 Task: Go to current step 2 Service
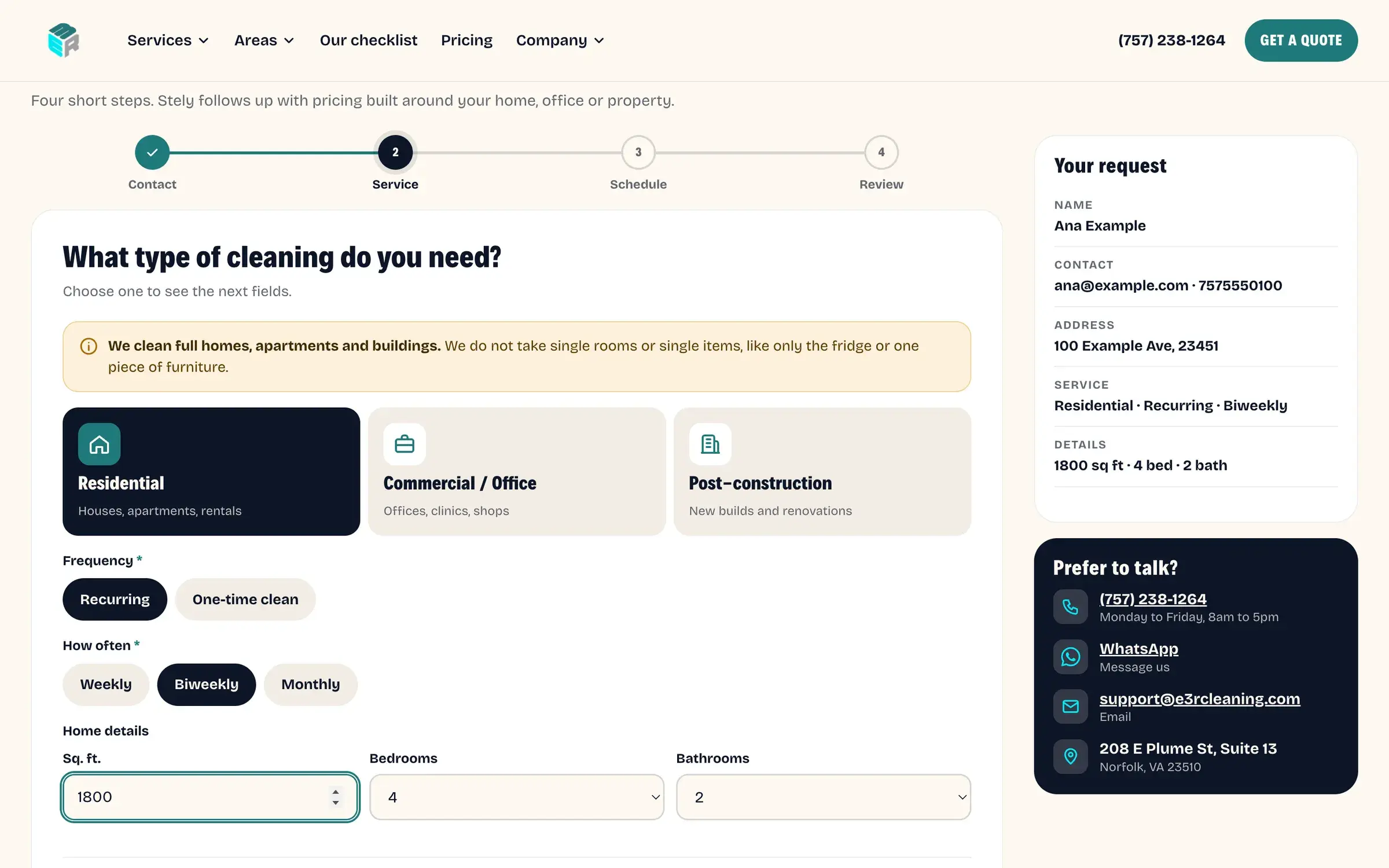pos(395,152)
